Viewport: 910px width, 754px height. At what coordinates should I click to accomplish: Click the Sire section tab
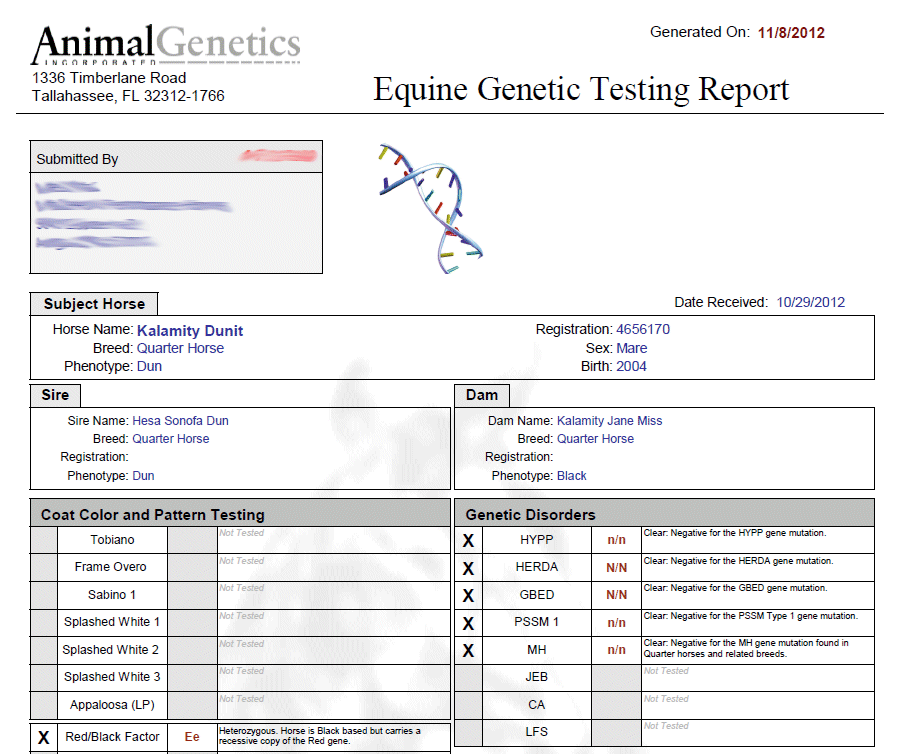pyautogui.click(x=55, y=395)
